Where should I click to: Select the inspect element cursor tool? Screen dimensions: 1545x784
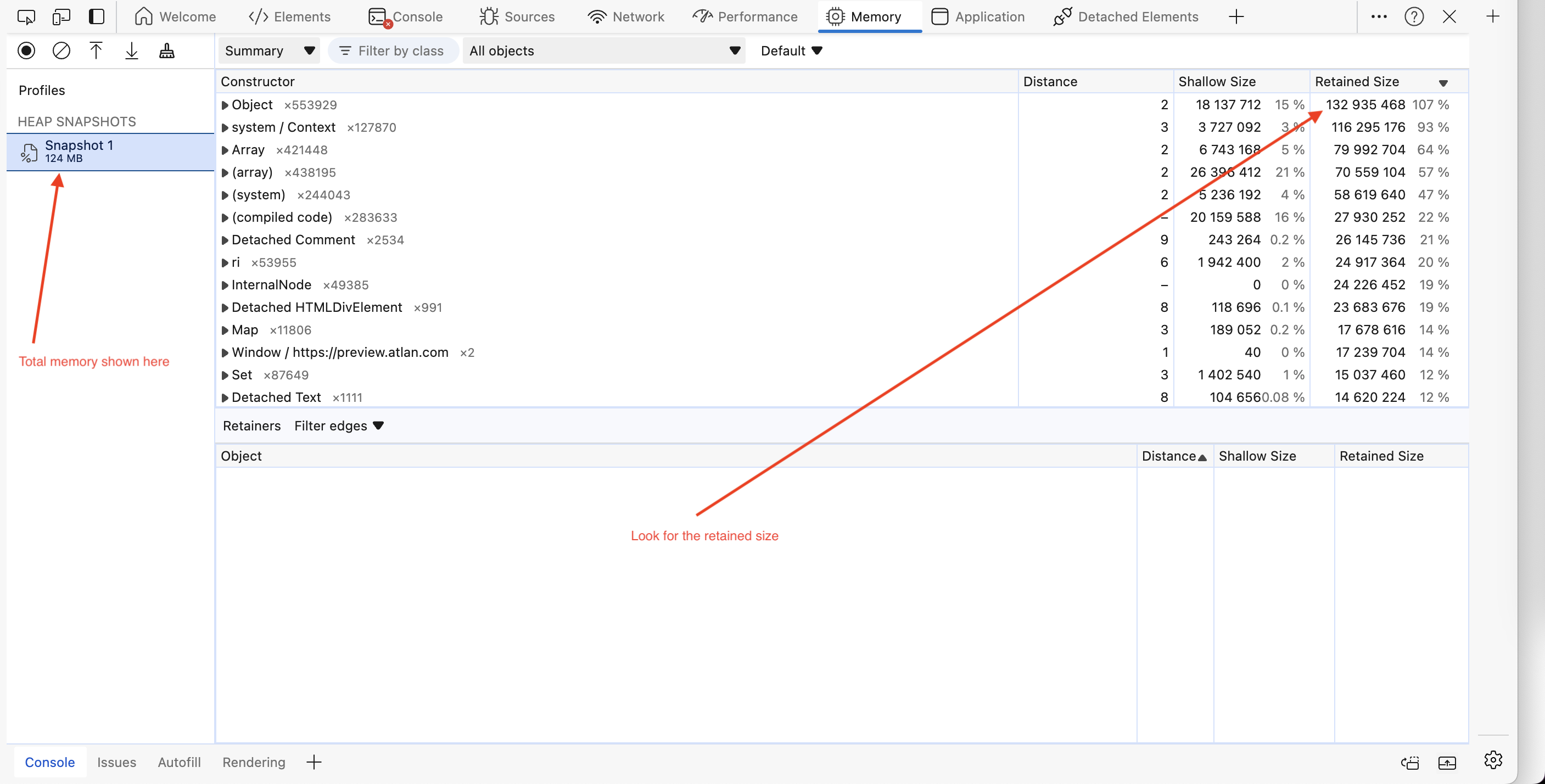(x=25, y=17)
